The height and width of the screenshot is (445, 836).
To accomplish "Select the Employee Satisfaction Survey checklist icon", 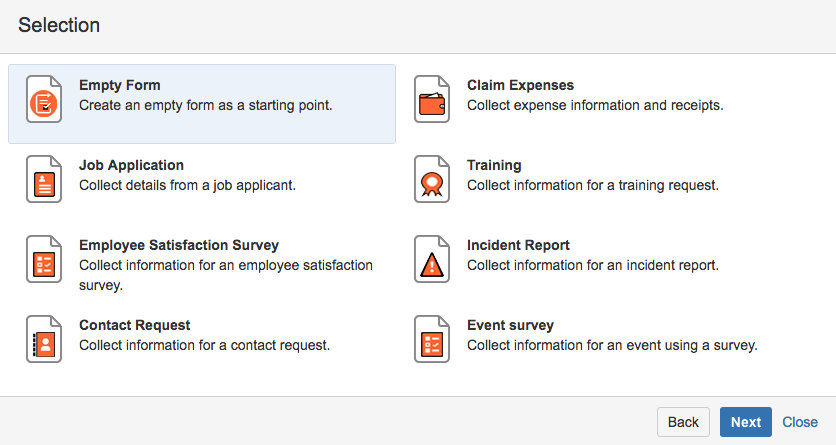I will pyautogui.click(x=43, y=260).
